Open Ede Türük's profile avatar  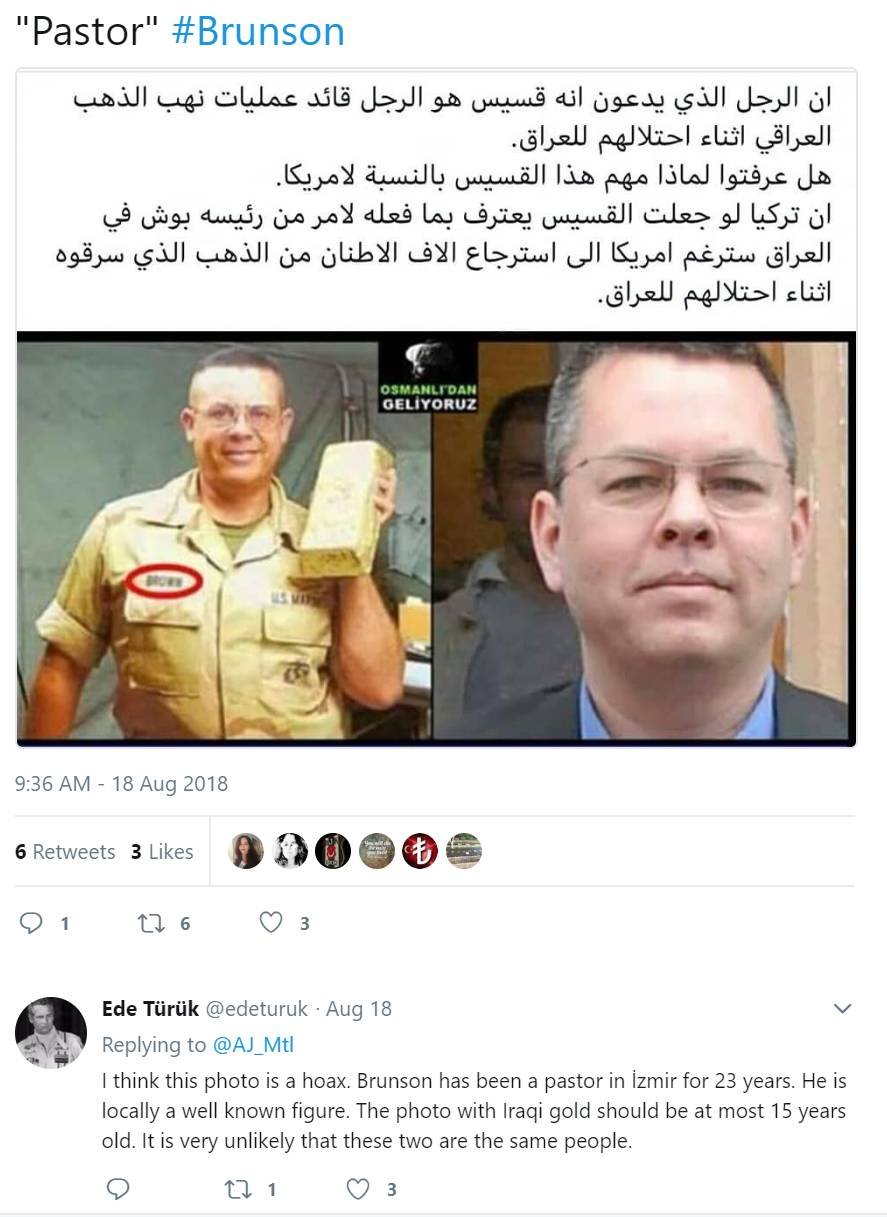tap(51, 1033)
